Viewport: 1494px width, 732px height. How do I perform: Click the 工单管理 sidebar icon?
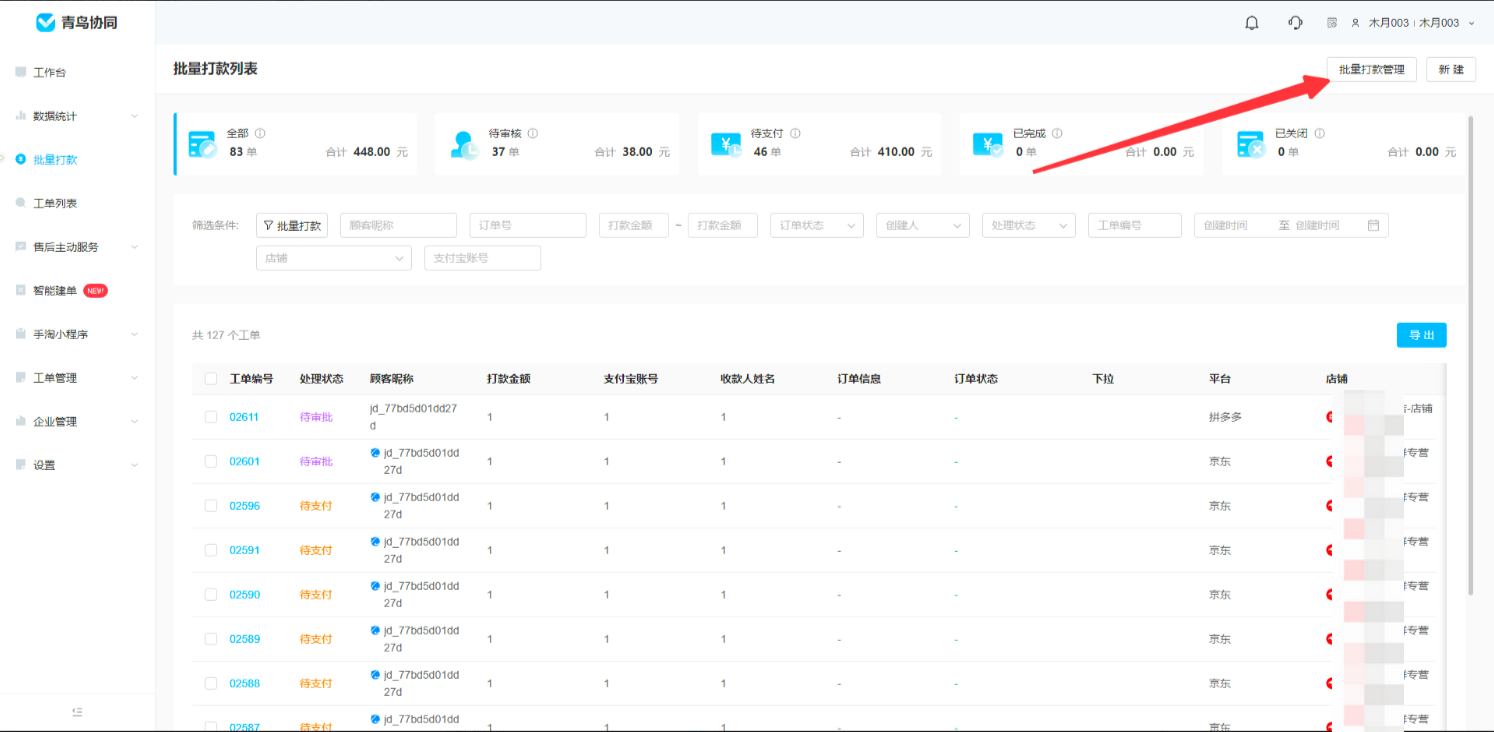click(21, 378)
